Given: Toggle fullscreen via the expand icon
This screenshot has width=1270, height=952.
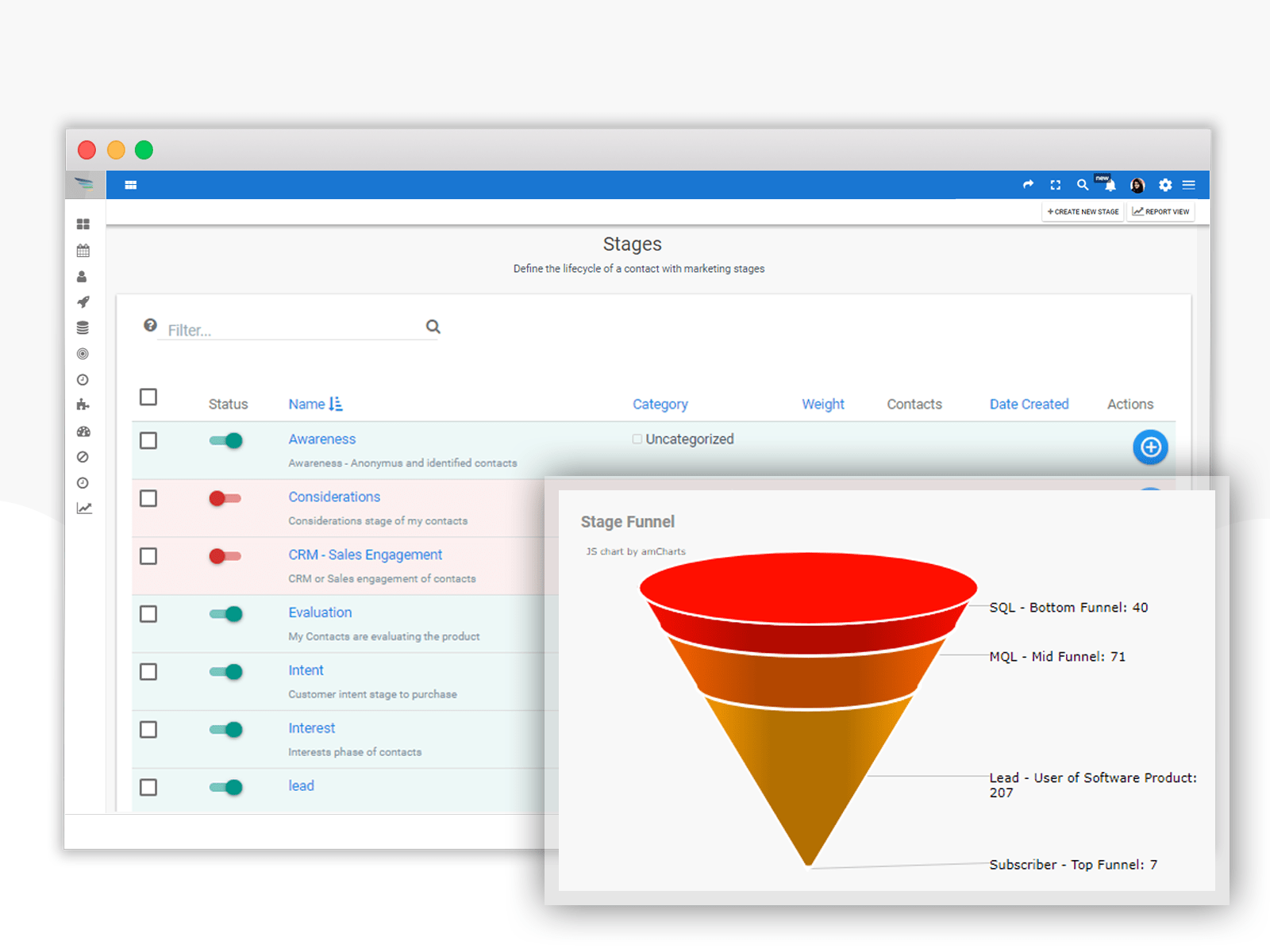Looking at the screenshot, I should pos(1056,185).
